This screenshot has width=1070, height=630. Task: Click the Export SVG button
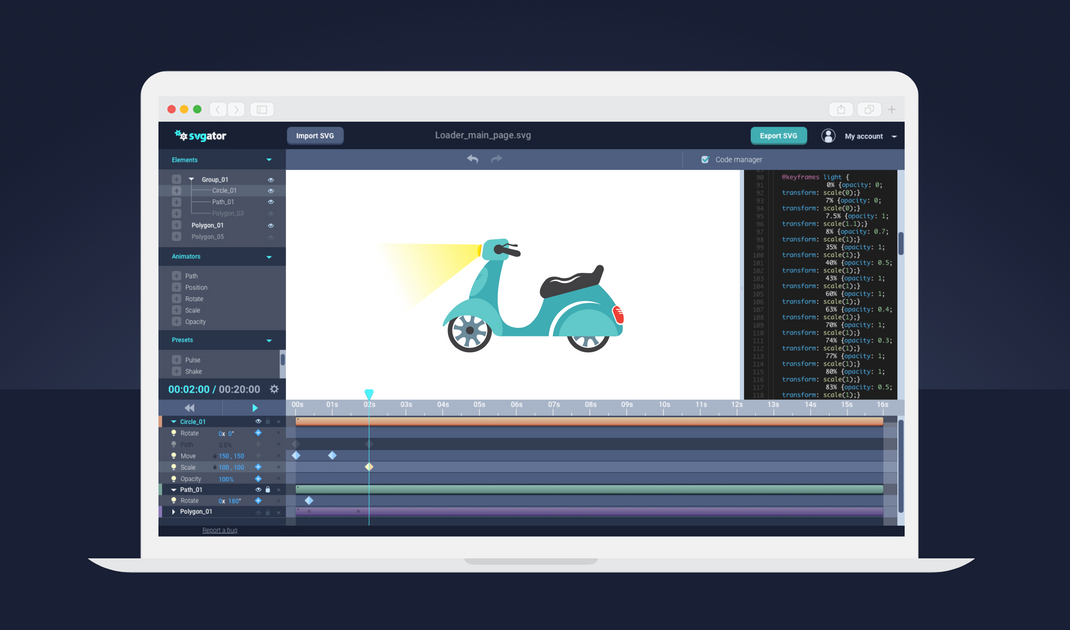coord(778,135)
